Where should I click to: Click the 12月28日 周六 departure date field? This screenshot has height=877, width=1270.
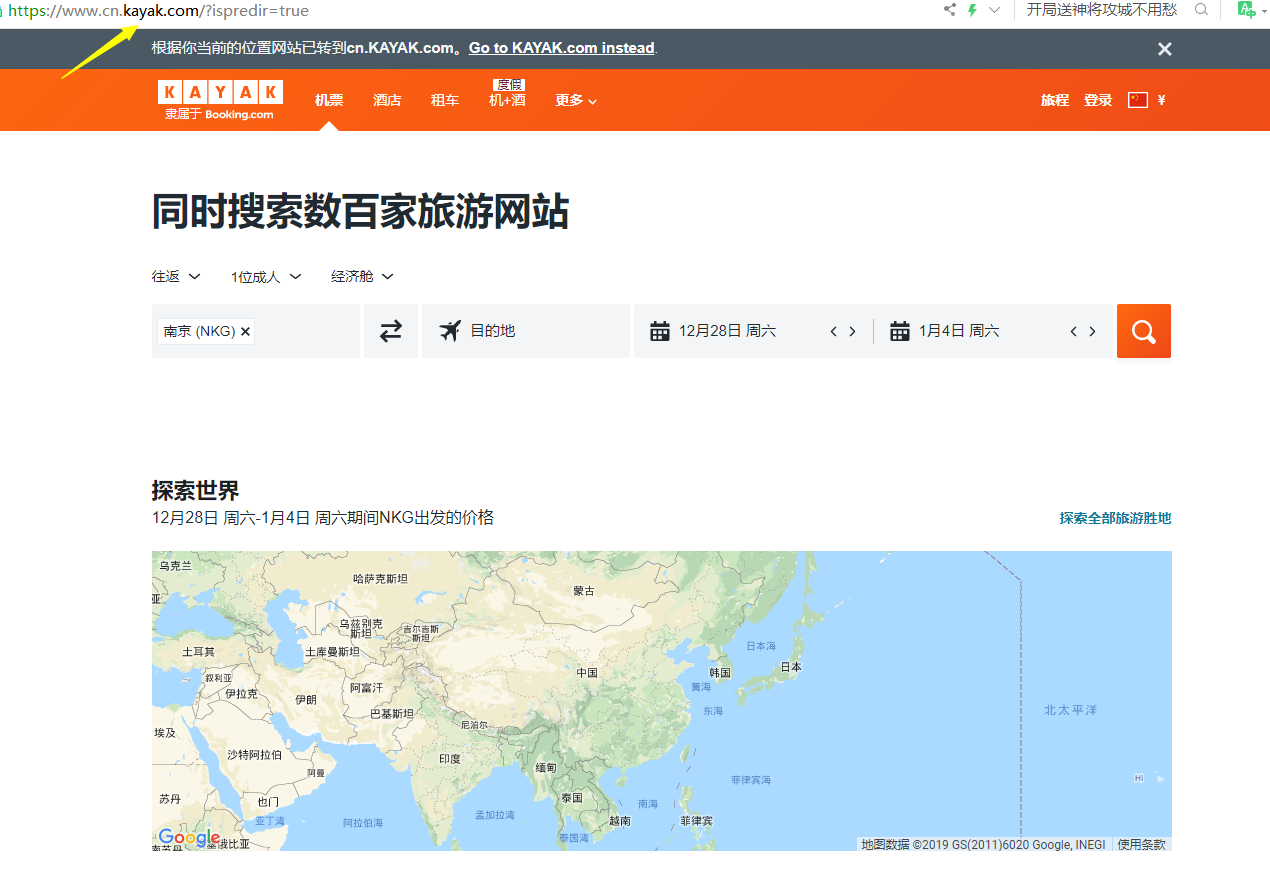[x=727, y=331]
